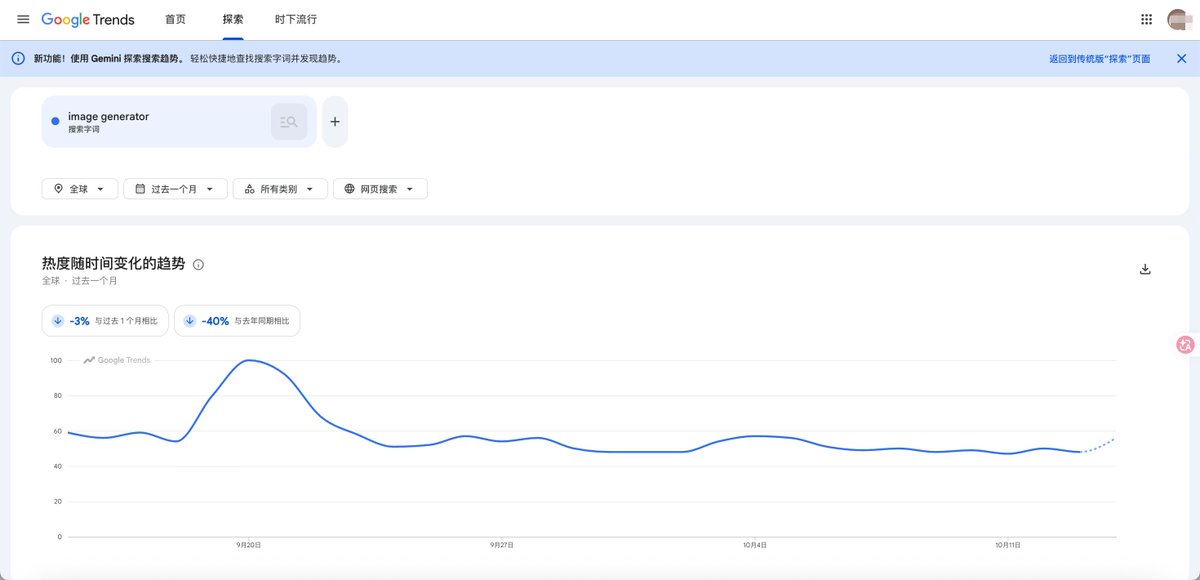
Task: Open the 过去一个月 time range dropdown
Action: [x=176, y=189]
